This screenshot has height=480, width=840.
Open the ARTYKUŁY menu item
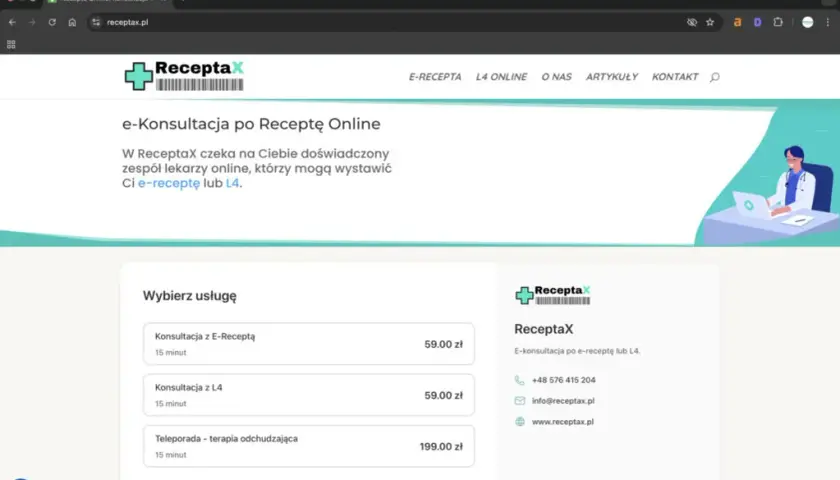(x=612, y=77)
